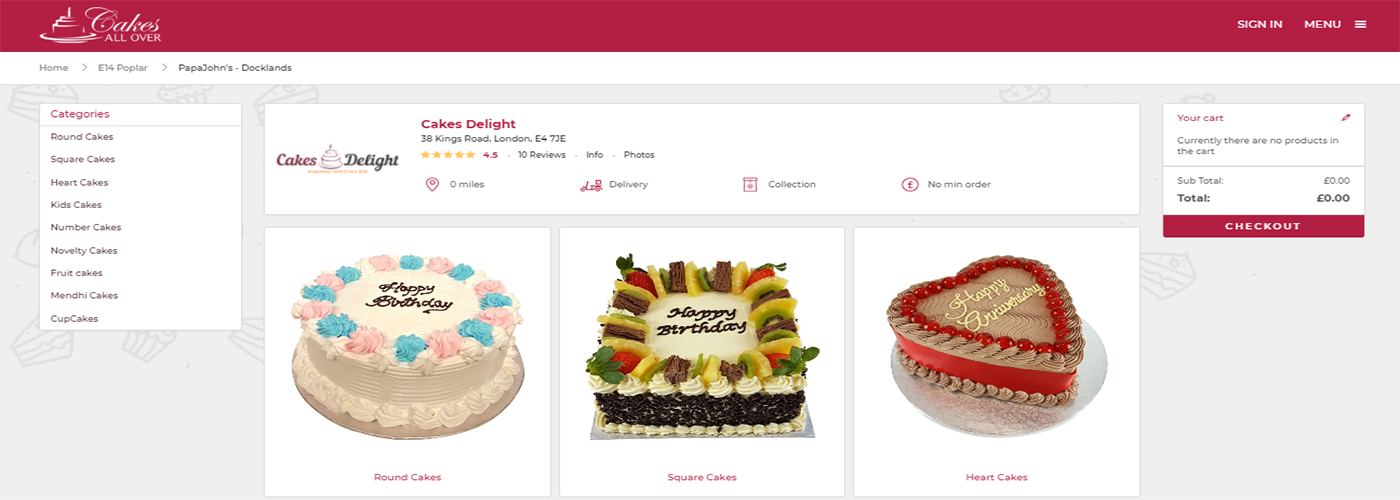Click the star rating icons
Viewport: 1400px width, 500px height.
pos(448,155)
